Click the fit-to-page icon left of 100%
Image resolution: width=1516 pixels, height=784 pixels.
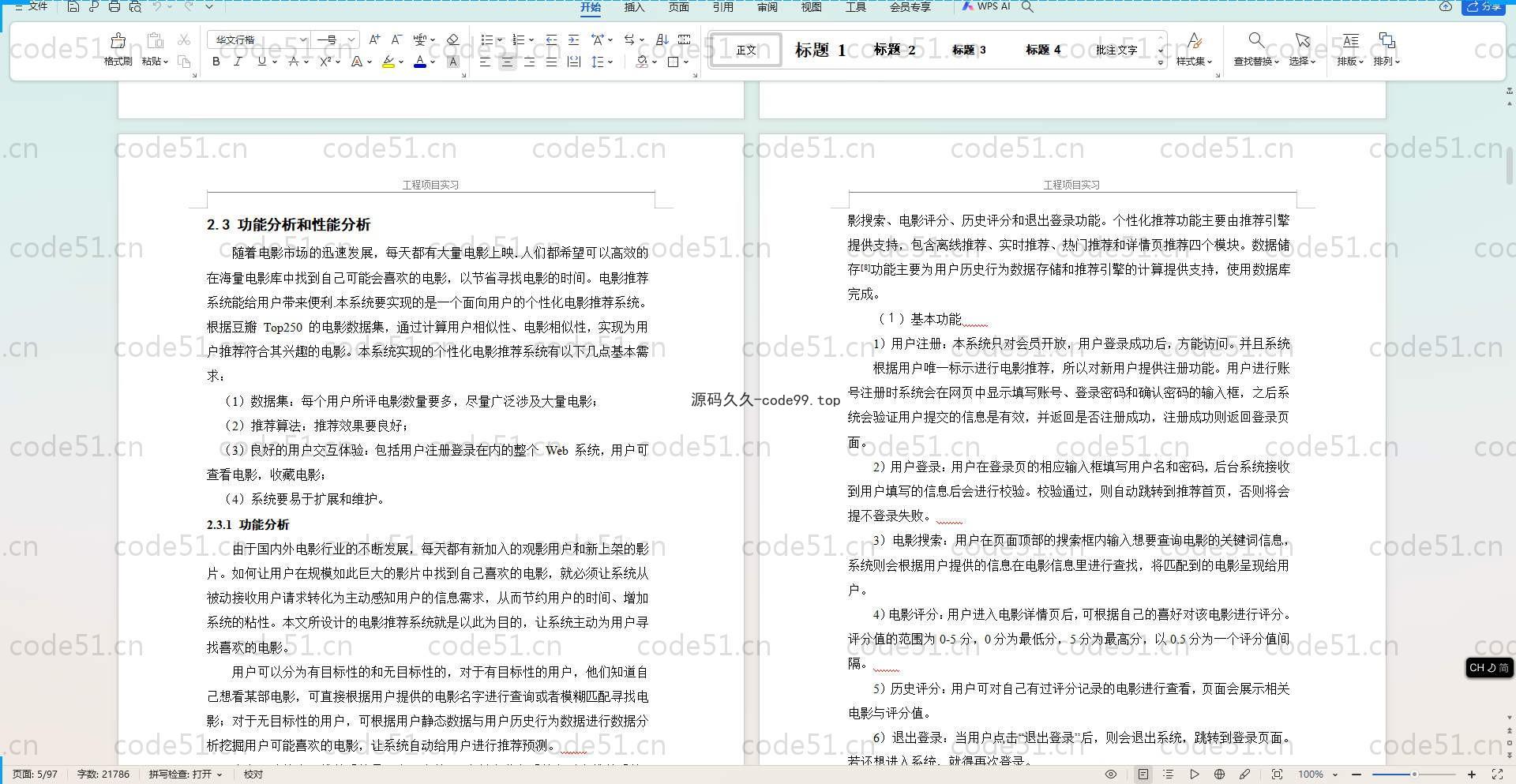click(x=1277, y=775)
